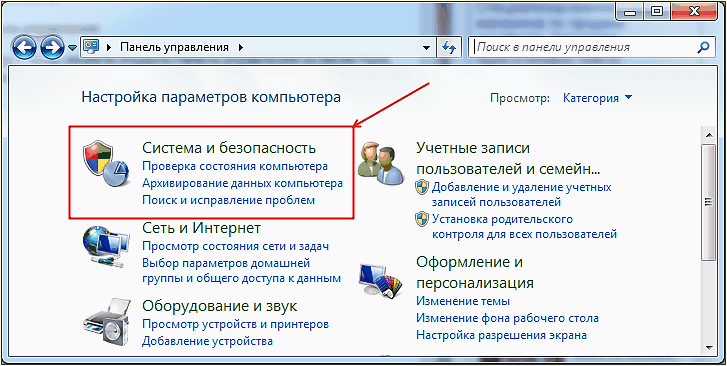
Task: Open recent pages dropdown next to Forward arrow
Action: [x=72, y=48]
